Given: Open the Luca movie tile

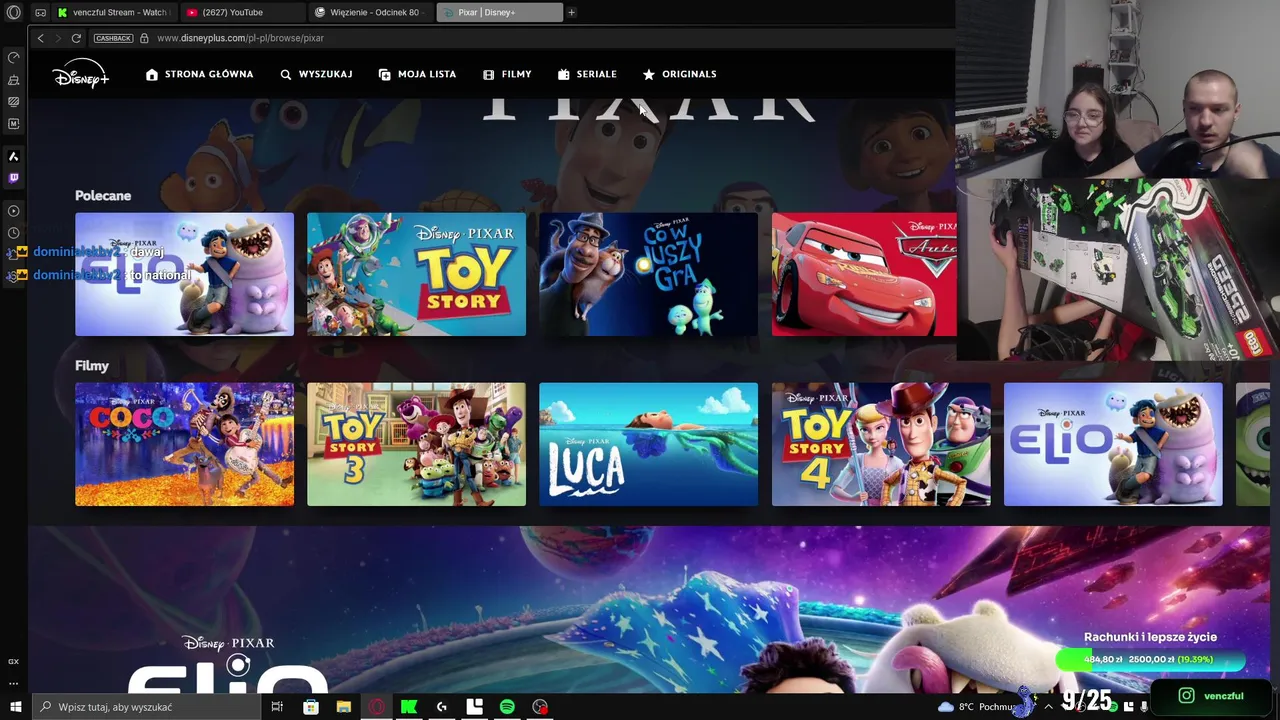Looking at the screenshot, I should click(648, 444).
